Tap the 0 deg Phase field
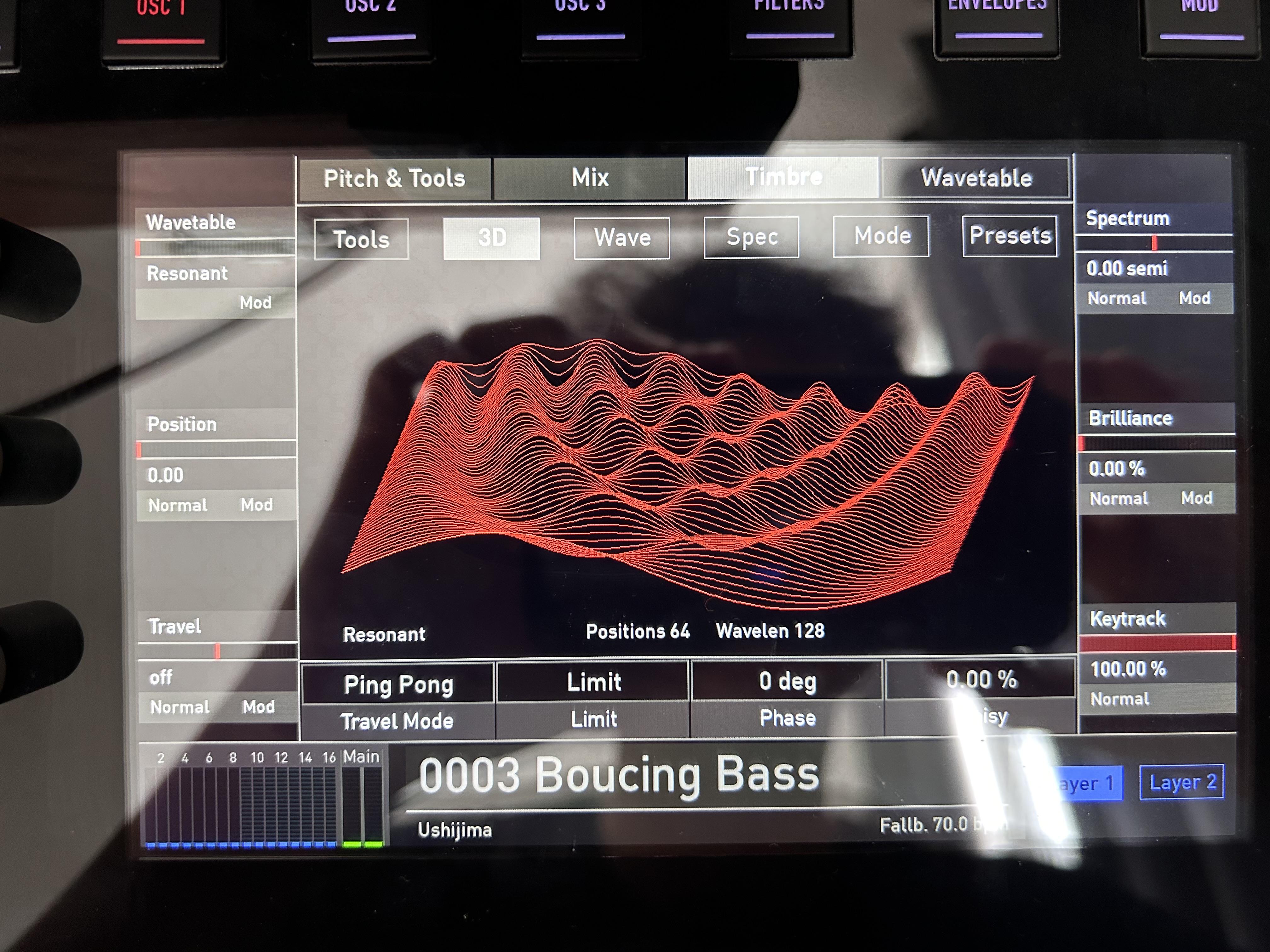The width and height of the screenshot is (1270, 952). 787,681
